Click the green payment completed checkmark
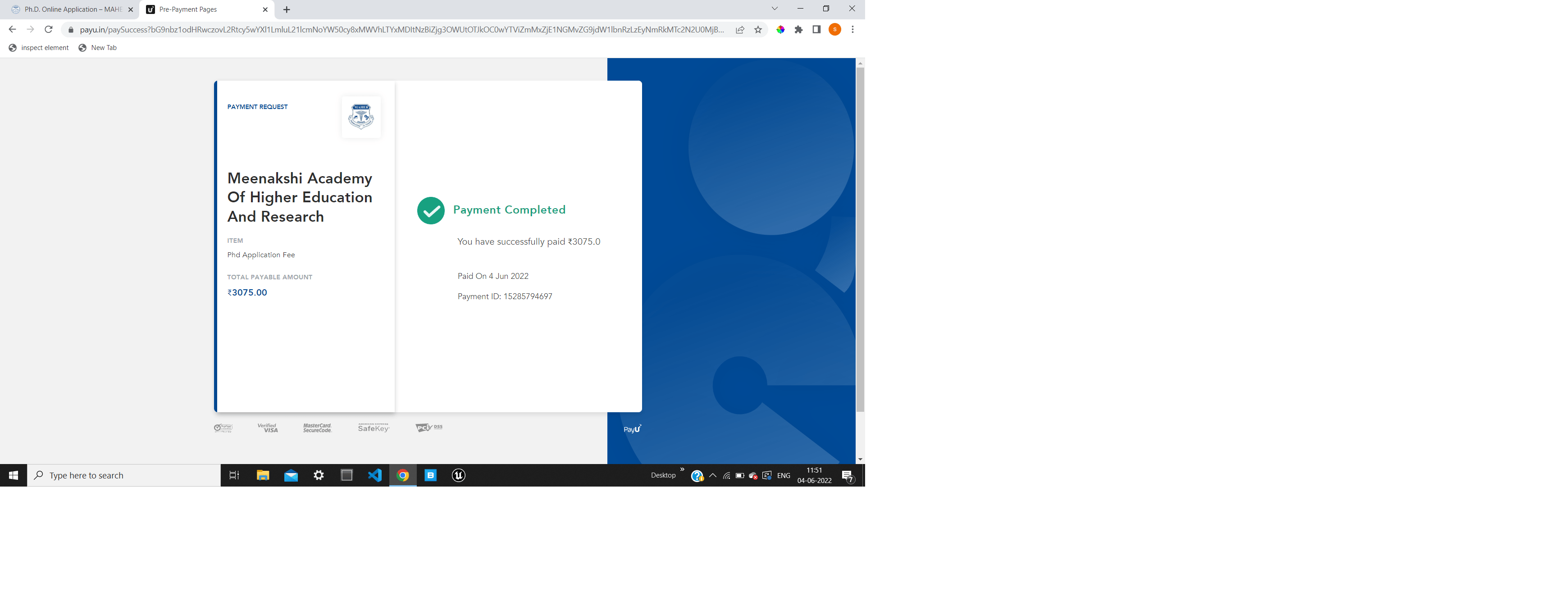This screenshot has width=1568, height=601. (x=431, y=211)
